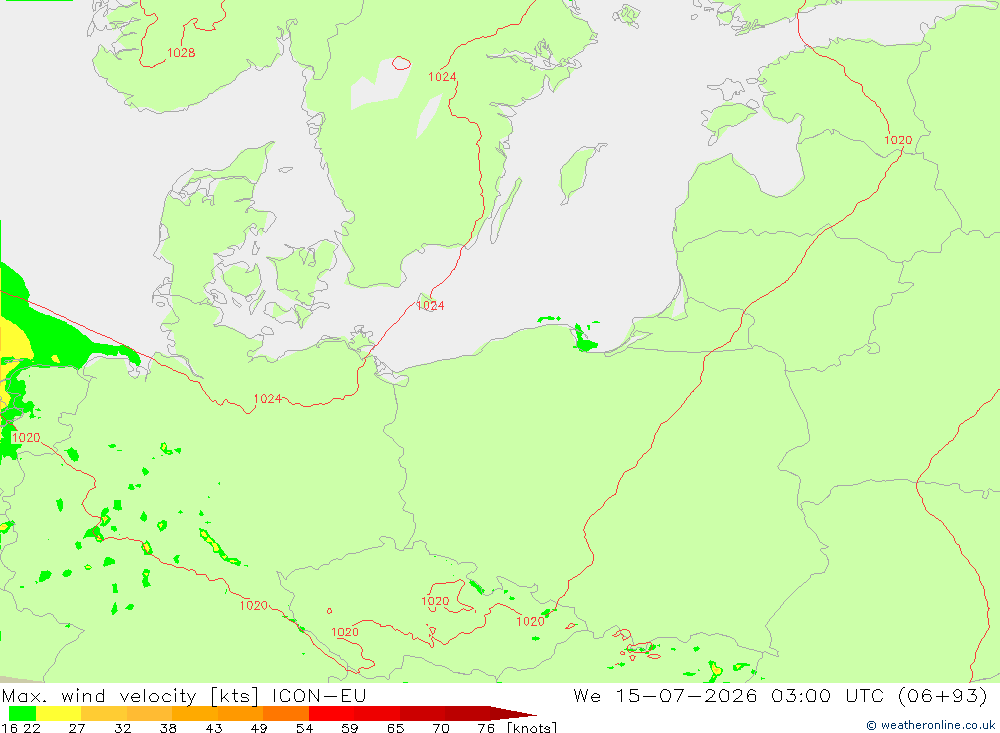Click the yellow 22–27 knots legend swatch
Image resolution: width=1000 pixels, height=733 pixels.
(x=59, y=713)
